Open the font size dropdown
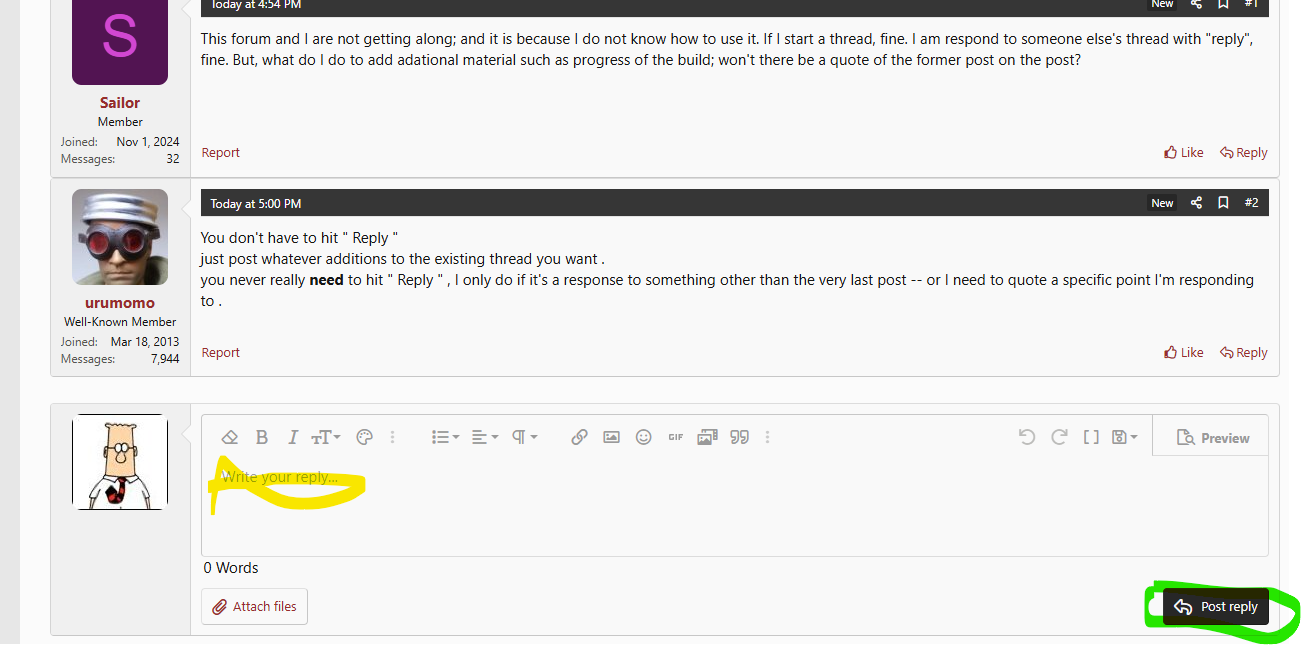1302x646 pixels. (326, 437)
